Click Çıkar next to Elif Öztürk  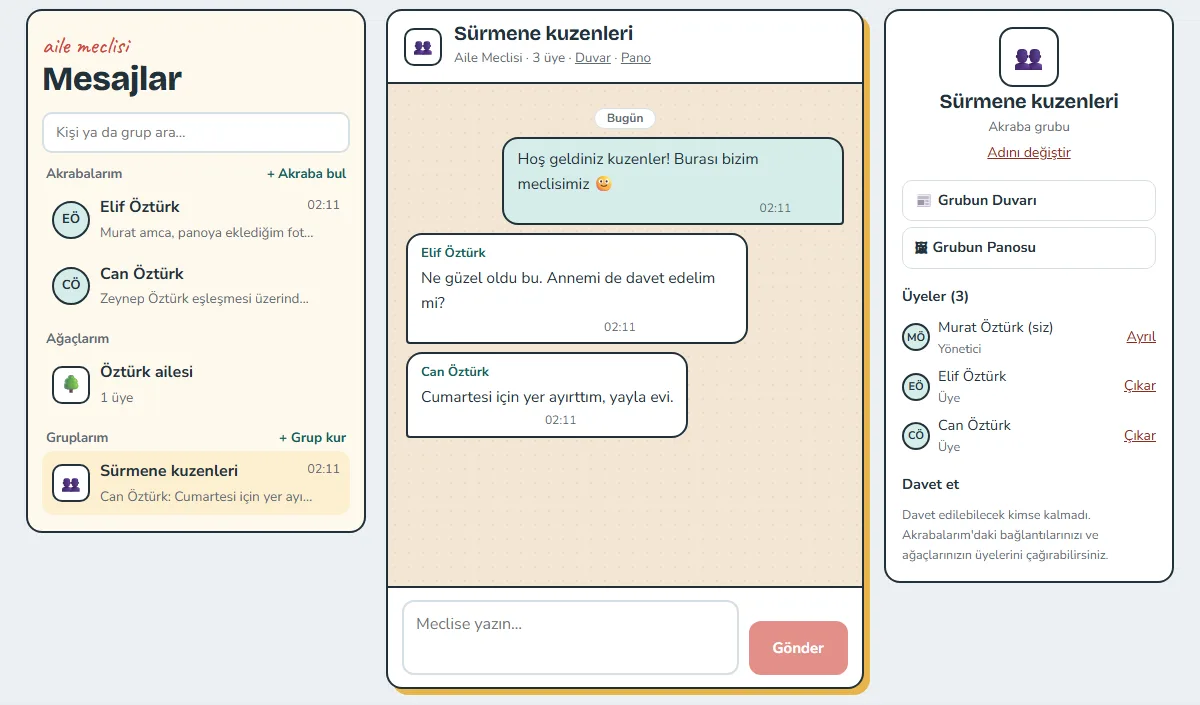[x=1140, y=386]
